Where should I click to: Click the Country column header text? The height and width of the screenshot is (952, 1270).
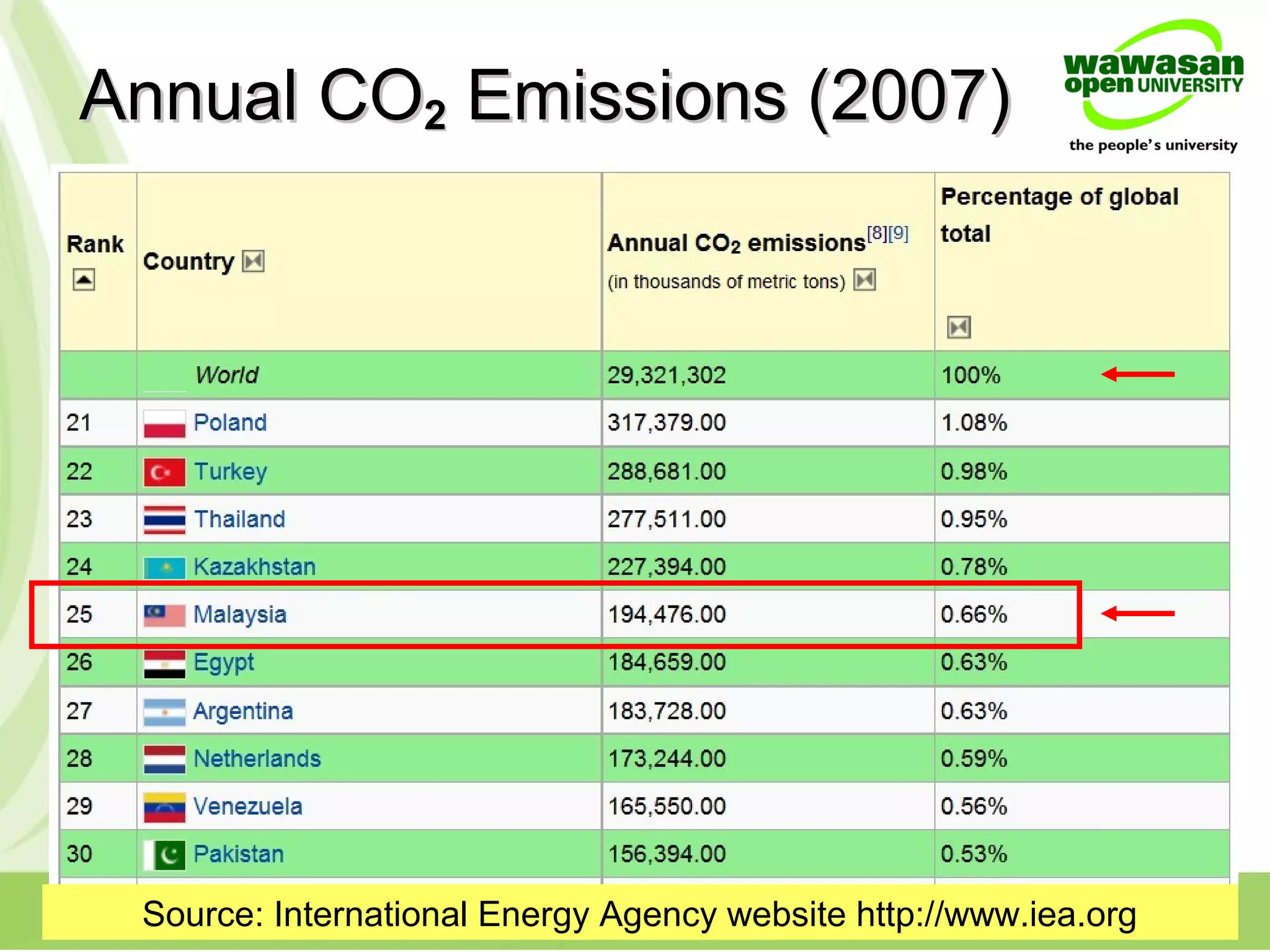(x=189, y=262)
